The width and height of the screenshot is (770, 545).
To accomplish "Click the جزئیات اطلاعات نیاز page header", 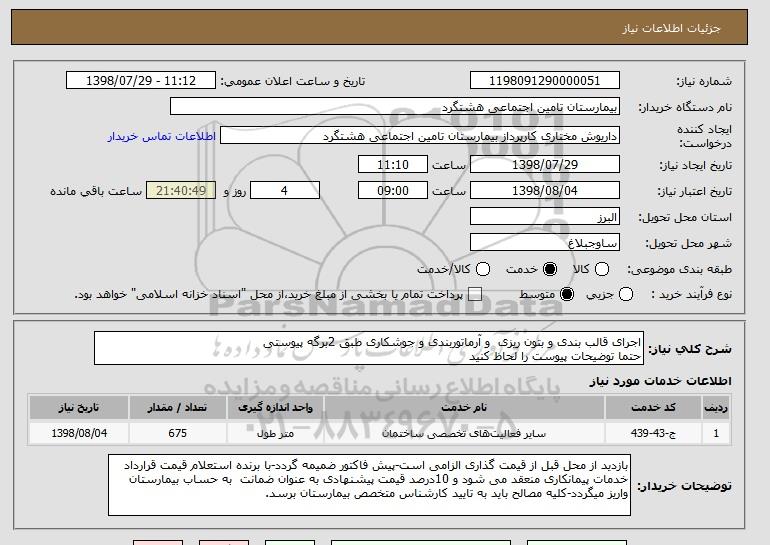I will (672, 28).
